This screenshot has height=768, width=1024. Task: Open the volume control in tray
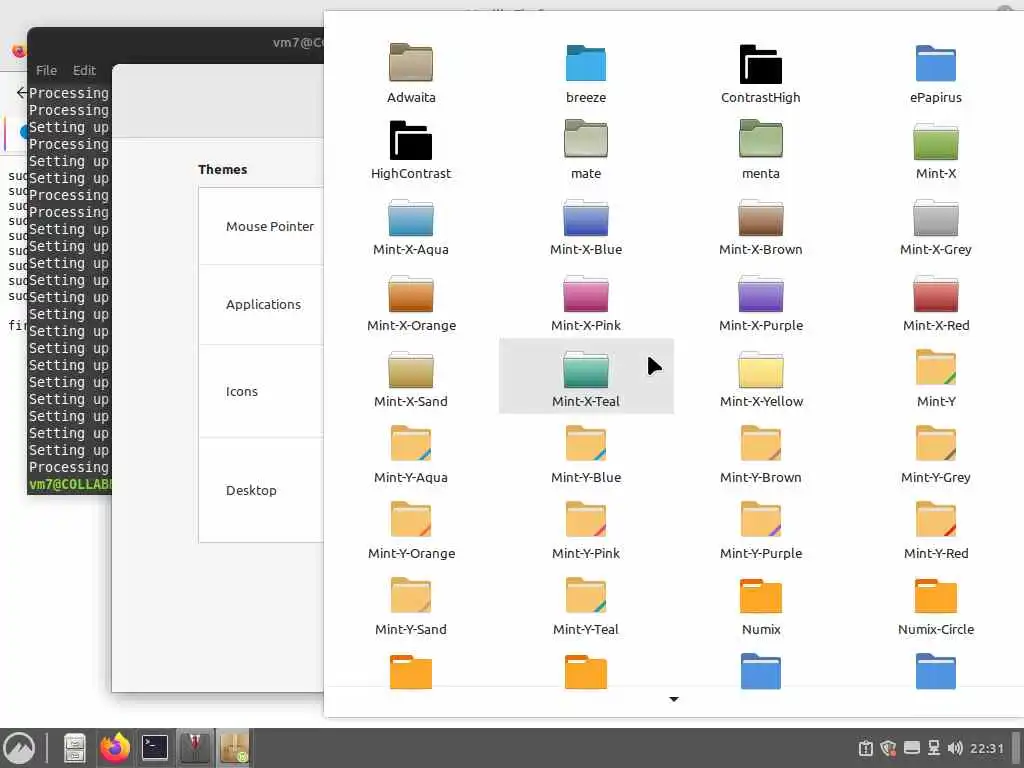point(955,748)
